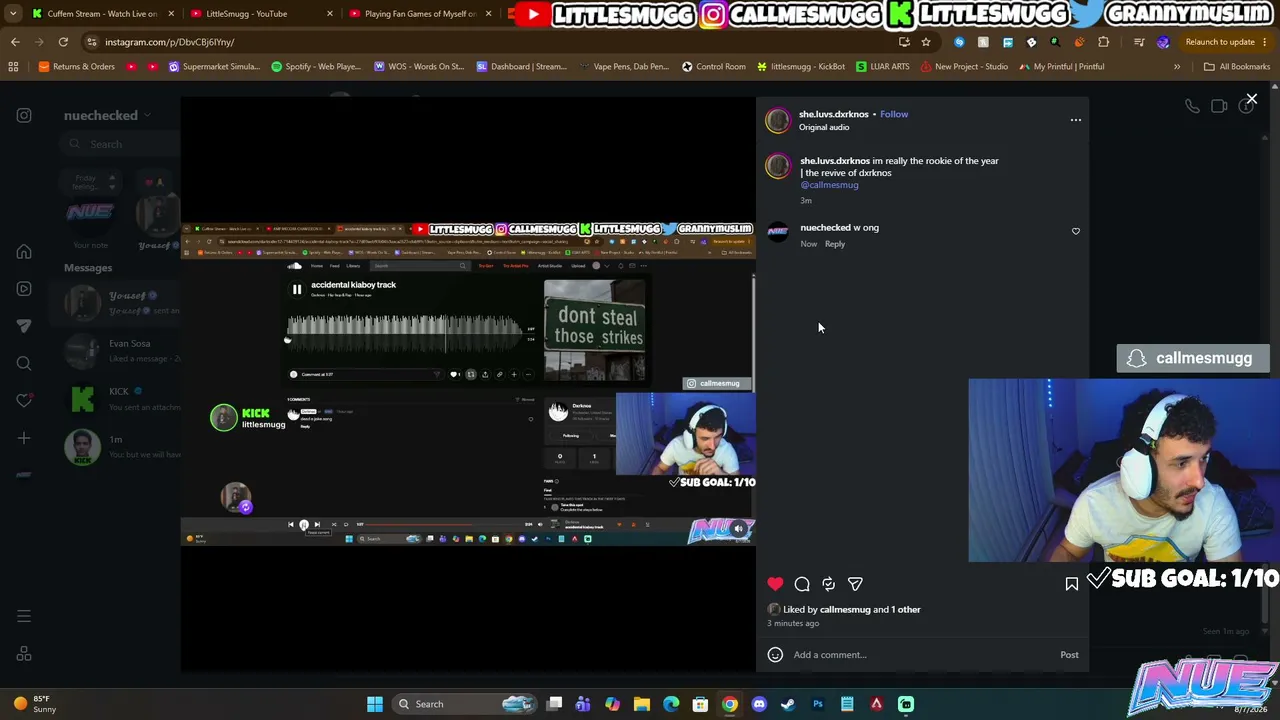Open the emoji picker beside Add a comment
The image size is (1280, 720).
[775, 655]
